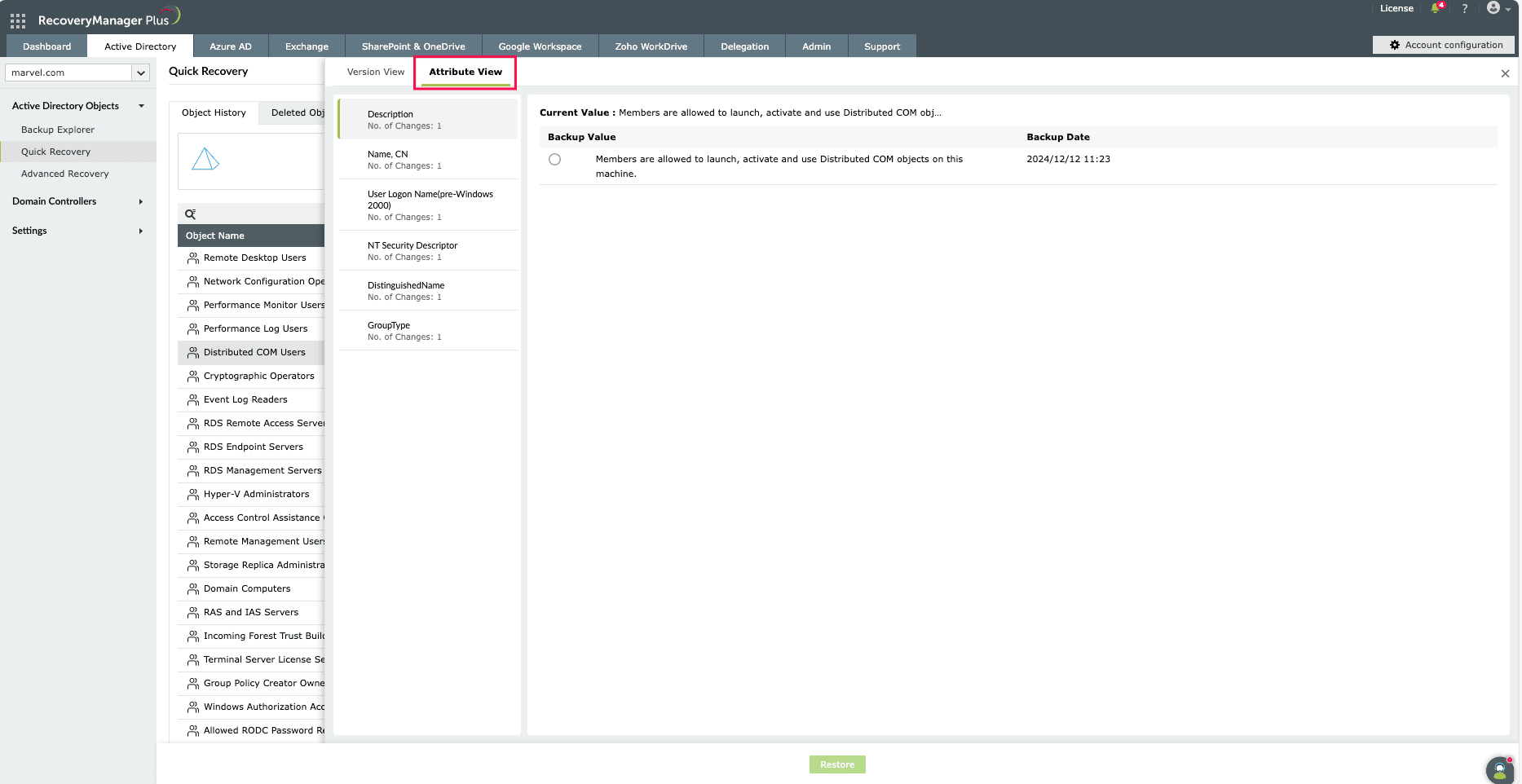
Task: Open Advanced Recovery in the sidebar
Action: point(65,174)
